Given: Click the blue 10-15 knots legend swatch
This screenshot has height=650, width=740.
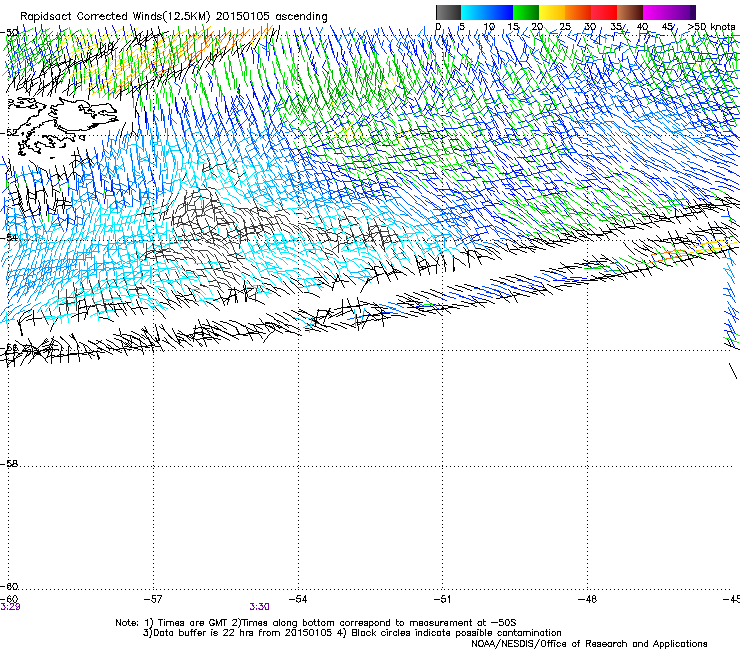Looking at the screenshot, I should pyautogui.click(x=500, y=12).
